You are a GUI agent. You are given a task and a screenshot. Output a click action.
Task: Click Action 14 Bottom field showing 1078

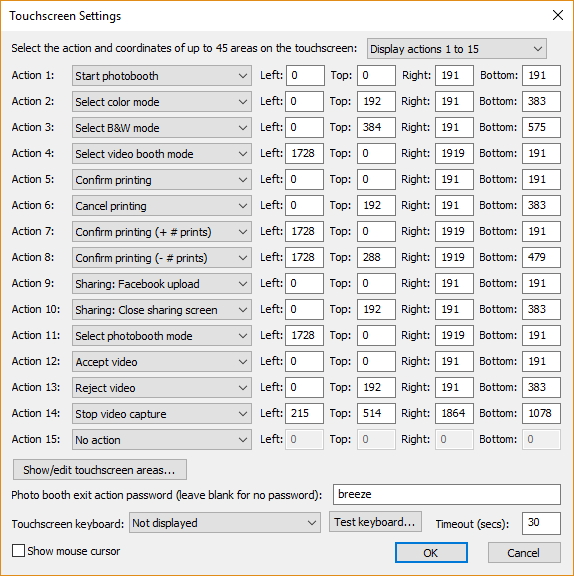[x=541, y=413]
